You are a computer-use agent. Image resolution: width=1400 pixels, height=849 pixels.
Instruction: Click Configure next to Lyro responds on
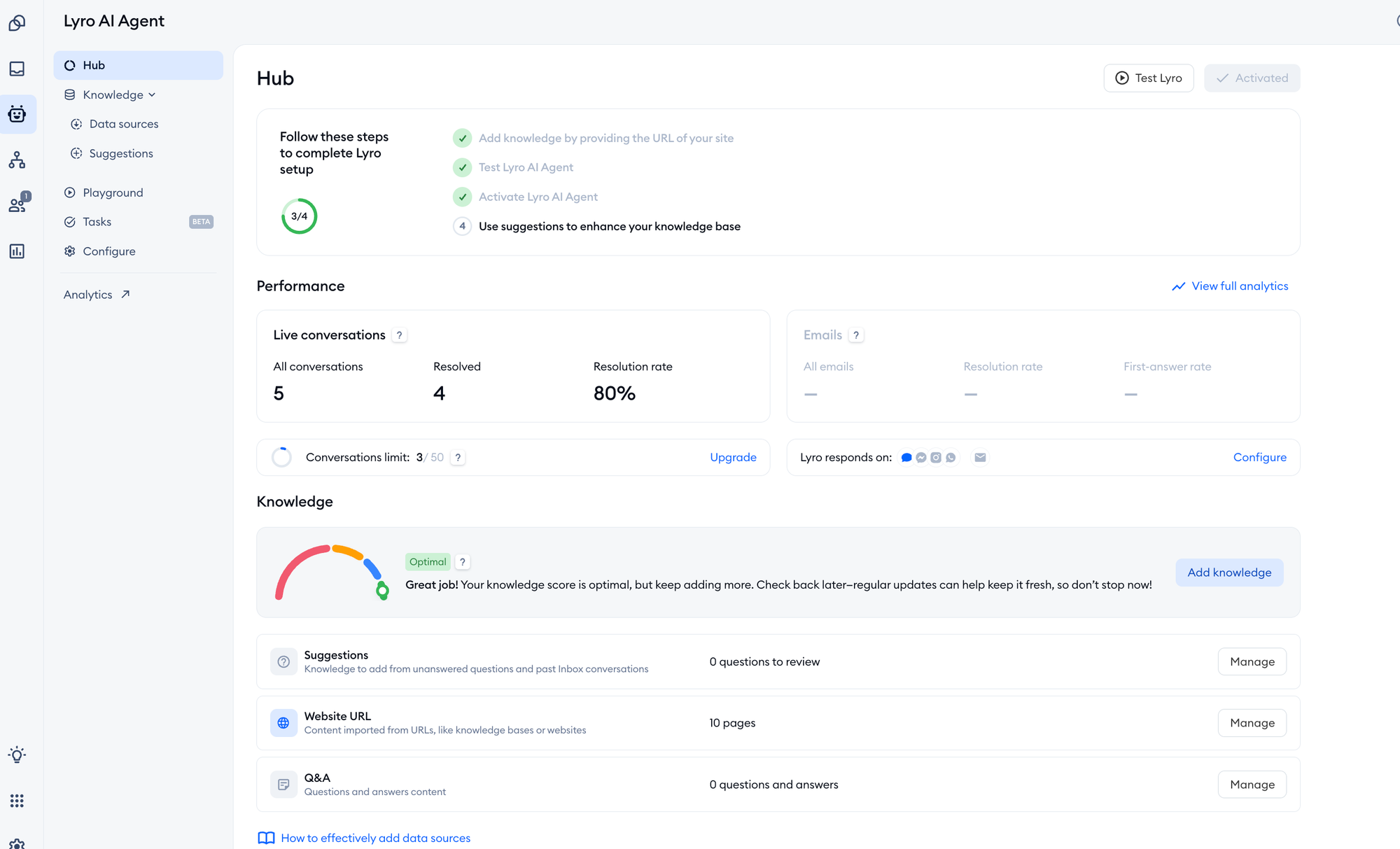click(1259, 458)
